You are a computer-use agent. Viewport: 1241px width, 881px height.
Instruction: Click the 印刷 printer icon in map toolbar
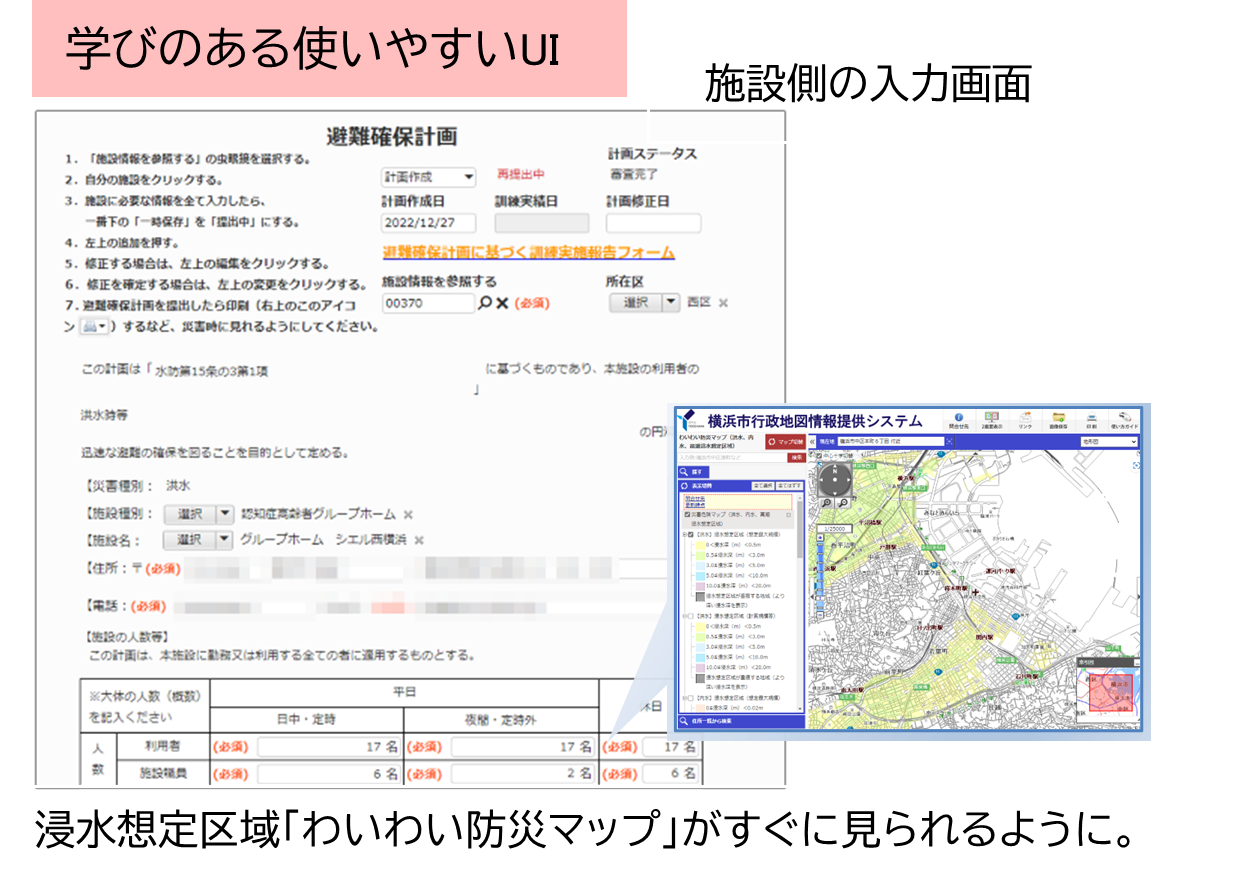click(x=1092, y=417)
